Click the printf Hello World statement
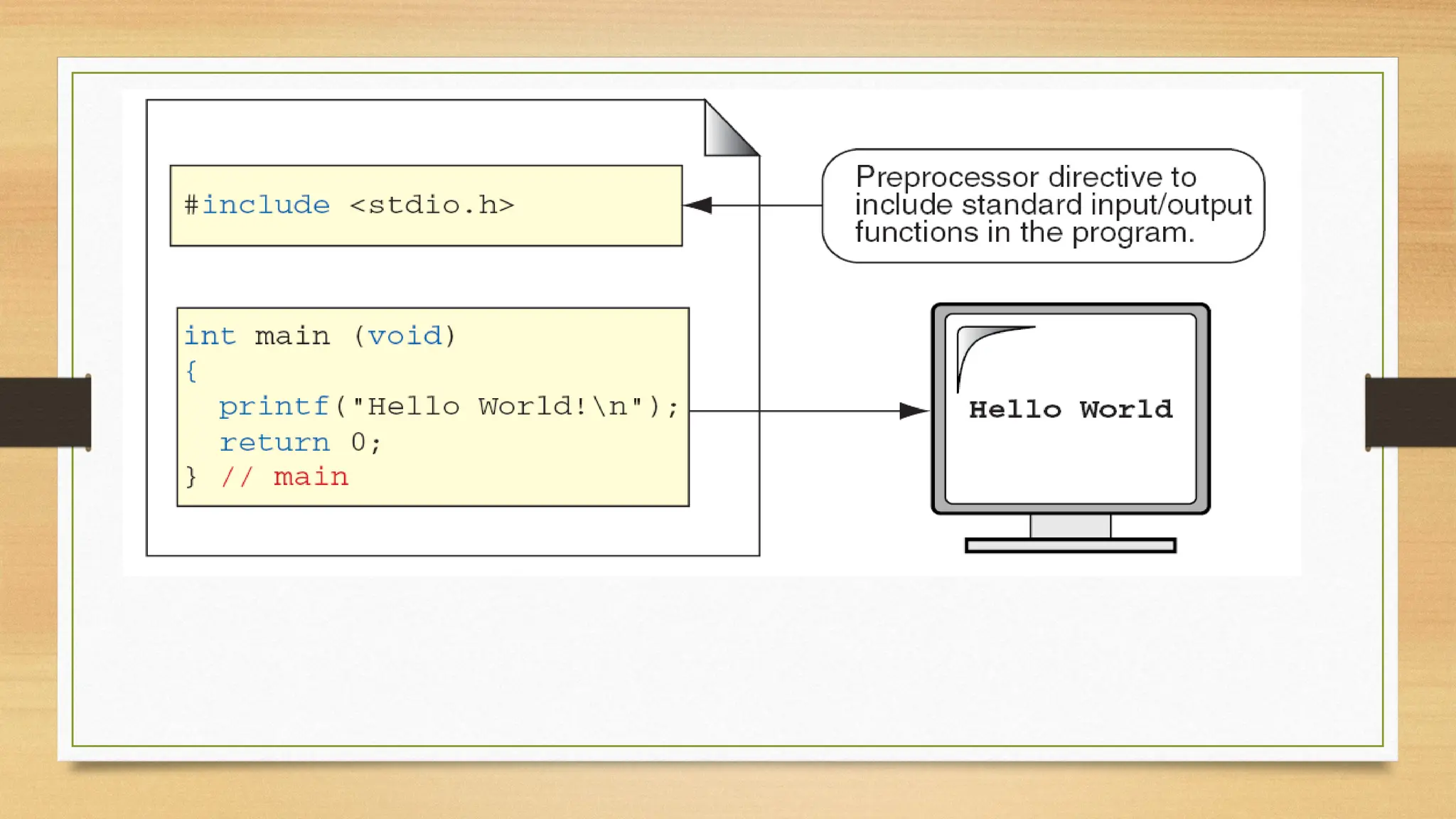This screenshot has width=1456, height=819. pos(448,407)
